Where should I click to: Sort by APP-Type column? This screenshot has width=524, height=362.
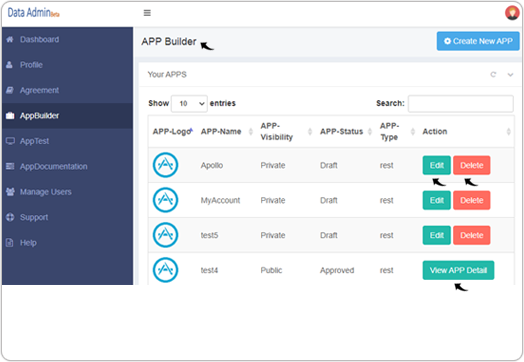397,131
